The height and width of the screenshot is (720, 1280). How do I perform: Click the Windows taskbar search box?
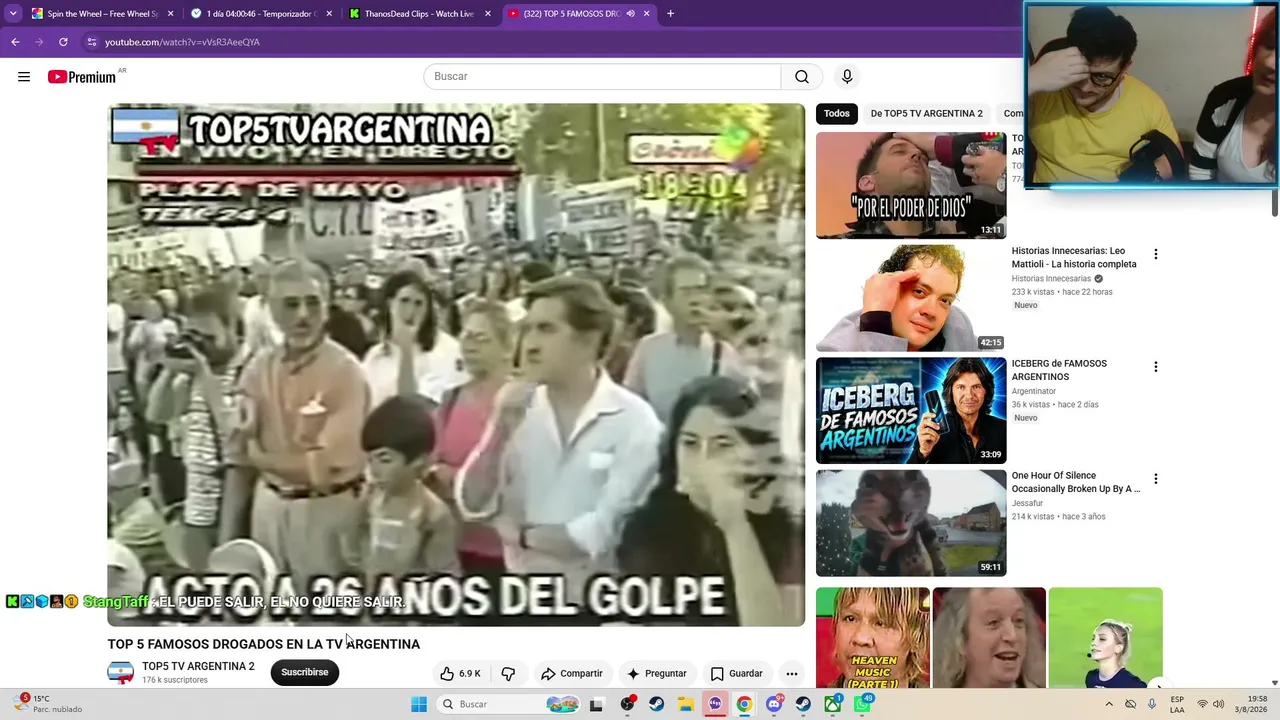click(x=510, y=704)
